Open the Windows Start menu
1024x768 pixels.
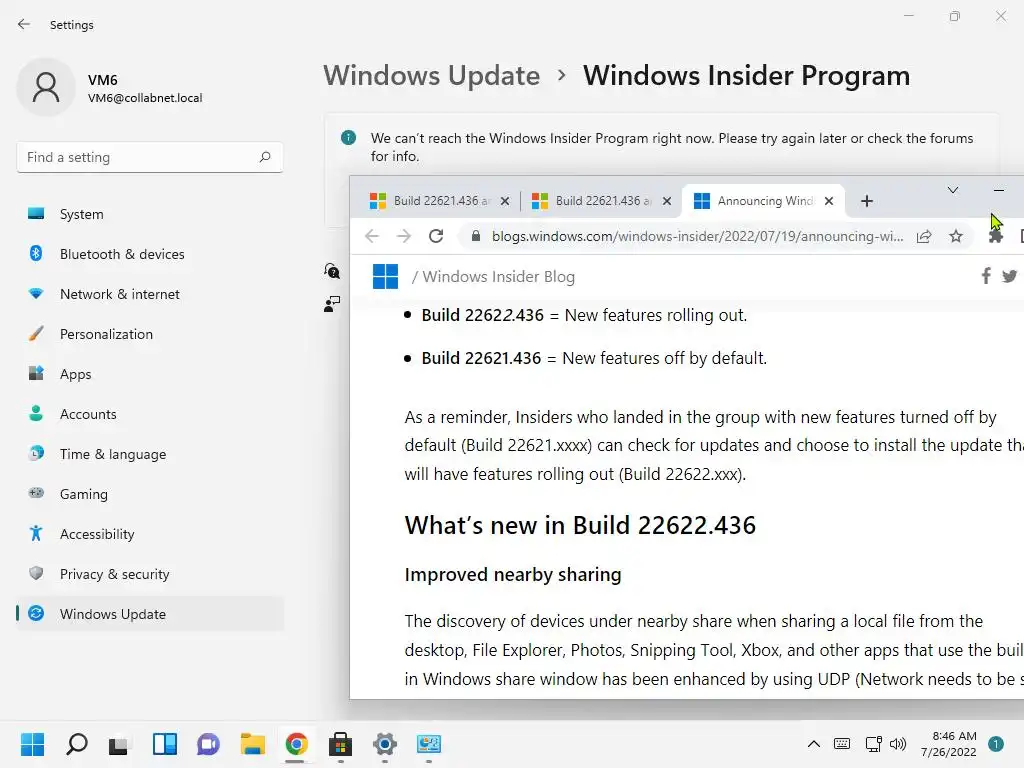pos(32,744)
